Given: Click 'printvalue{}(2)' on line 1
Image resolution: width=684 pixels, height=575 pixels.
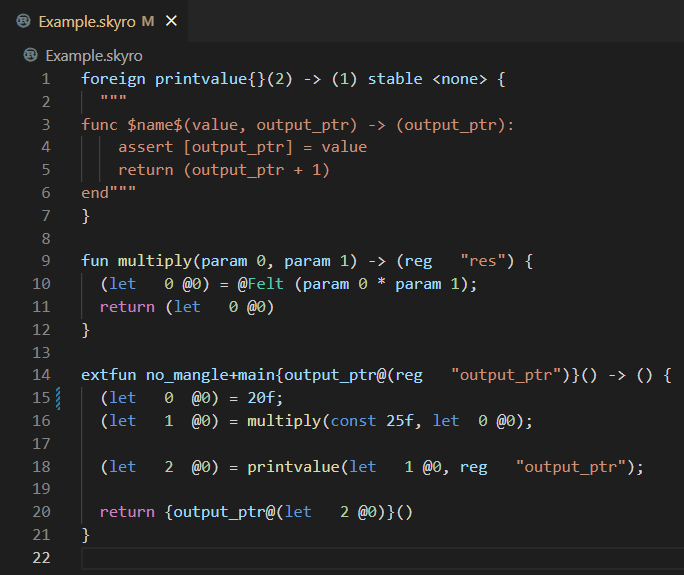Looking at the screenshot, I should (x=224, y=79).
